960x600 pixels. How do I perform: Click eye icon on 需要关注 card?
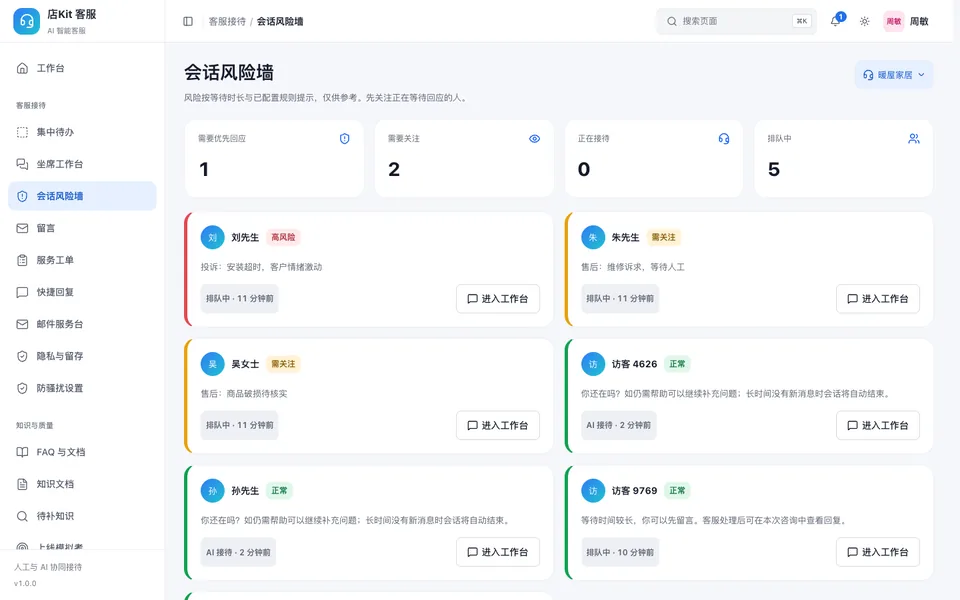534,139
